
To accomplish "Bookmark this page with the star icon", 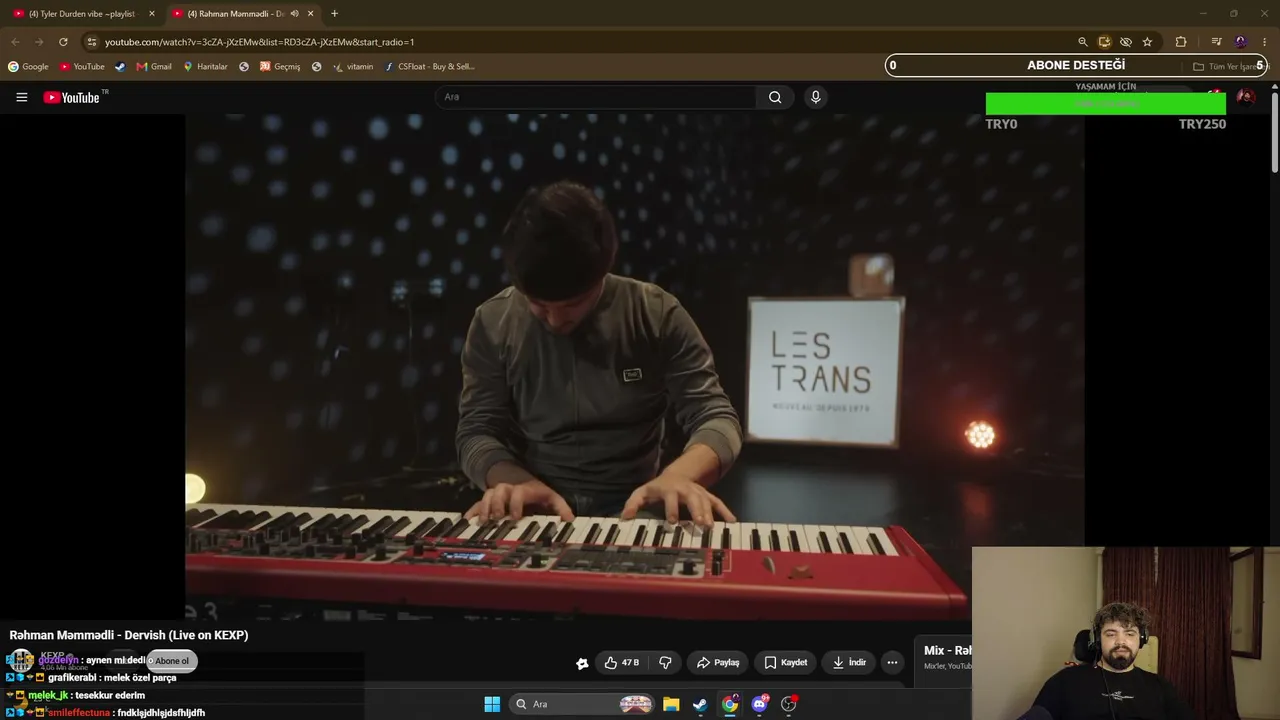I will 1147,42.
